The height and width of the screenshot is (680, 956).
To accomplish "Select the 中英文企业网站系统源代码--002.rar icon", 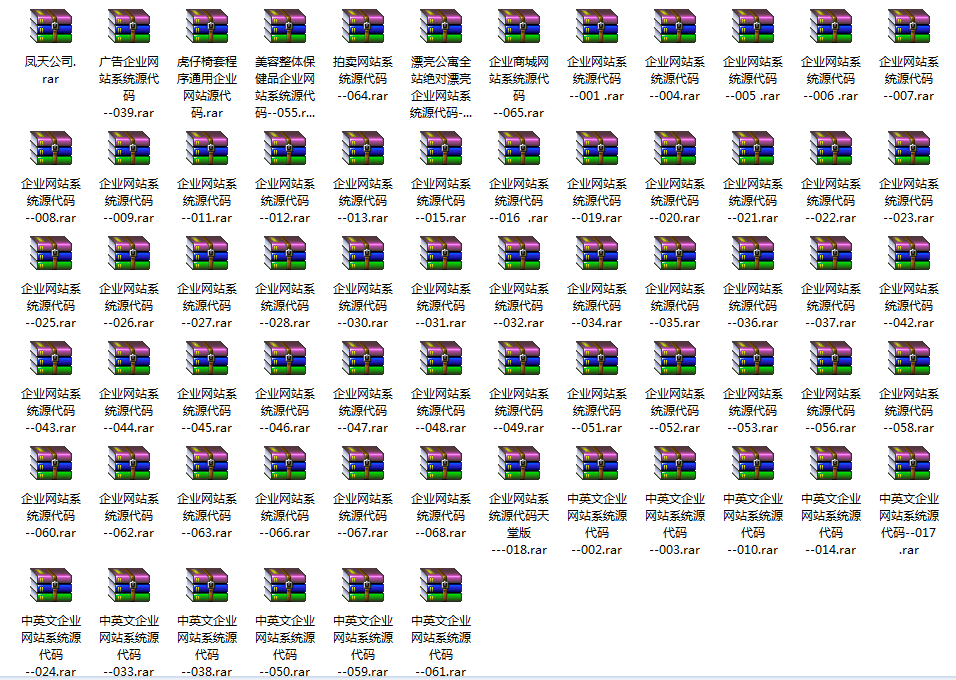I will [x=597, y=464].
